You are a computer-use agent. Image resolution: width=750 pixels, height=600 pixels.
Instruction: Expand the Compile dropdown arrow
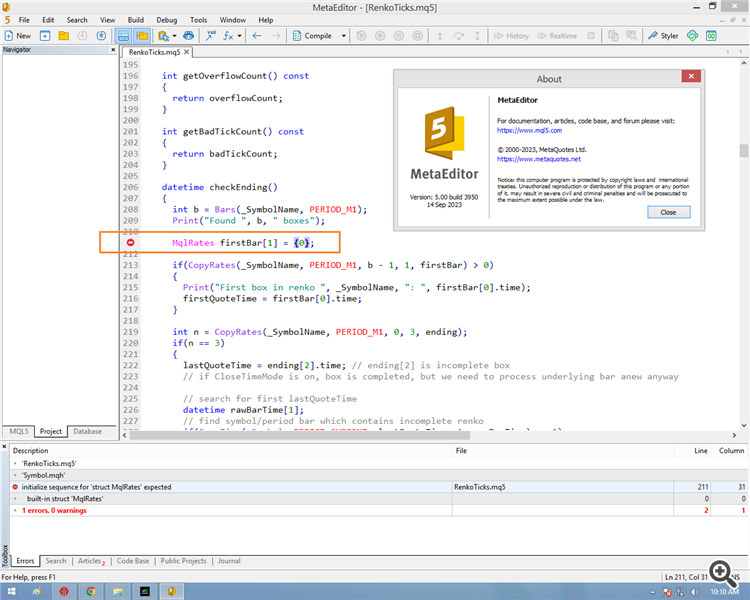point(343,36)
